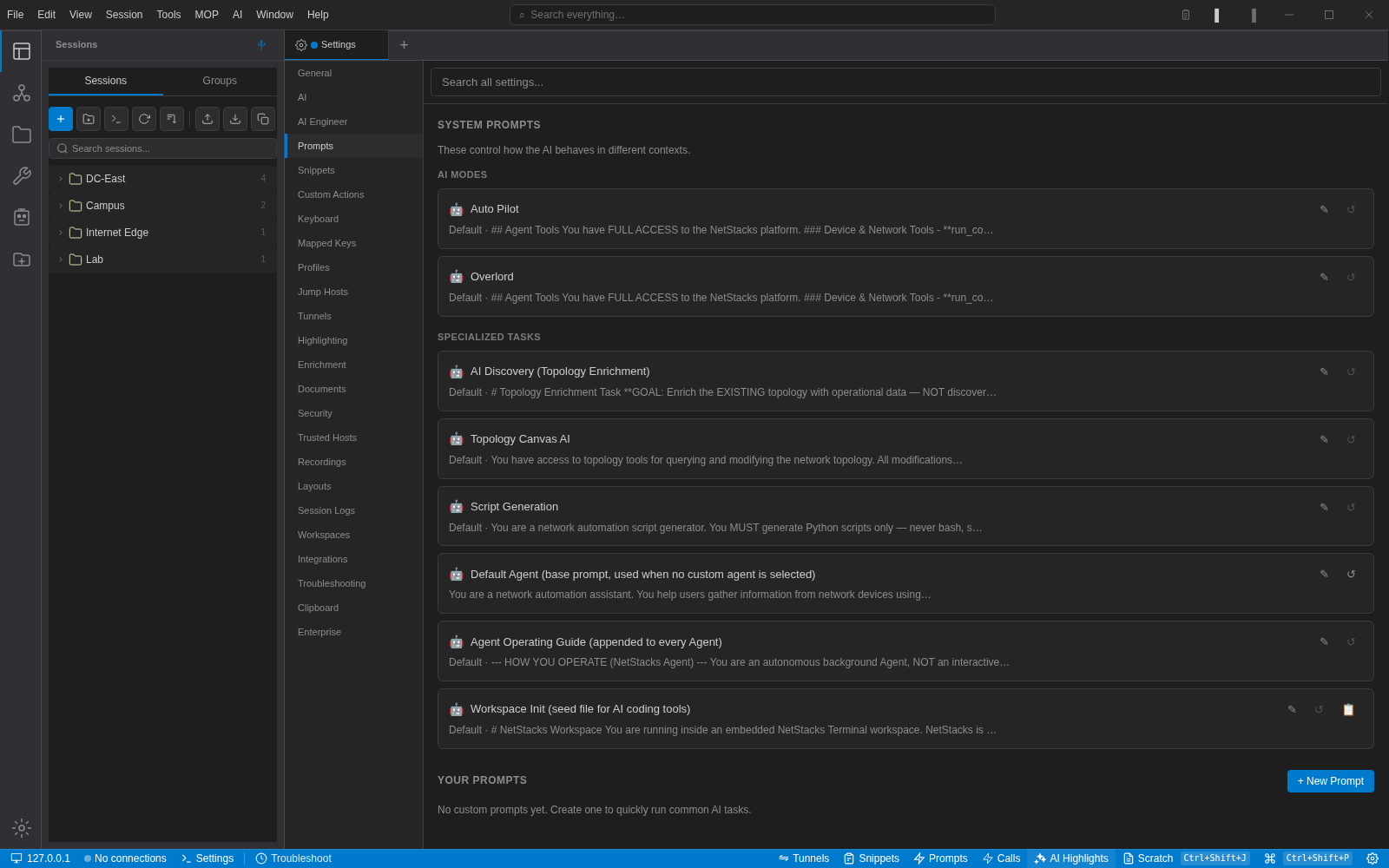Switch to the Sessions tab
The height and width of the screenshot is (868, 1389).
pyautogui.click(x=106, y=81)
